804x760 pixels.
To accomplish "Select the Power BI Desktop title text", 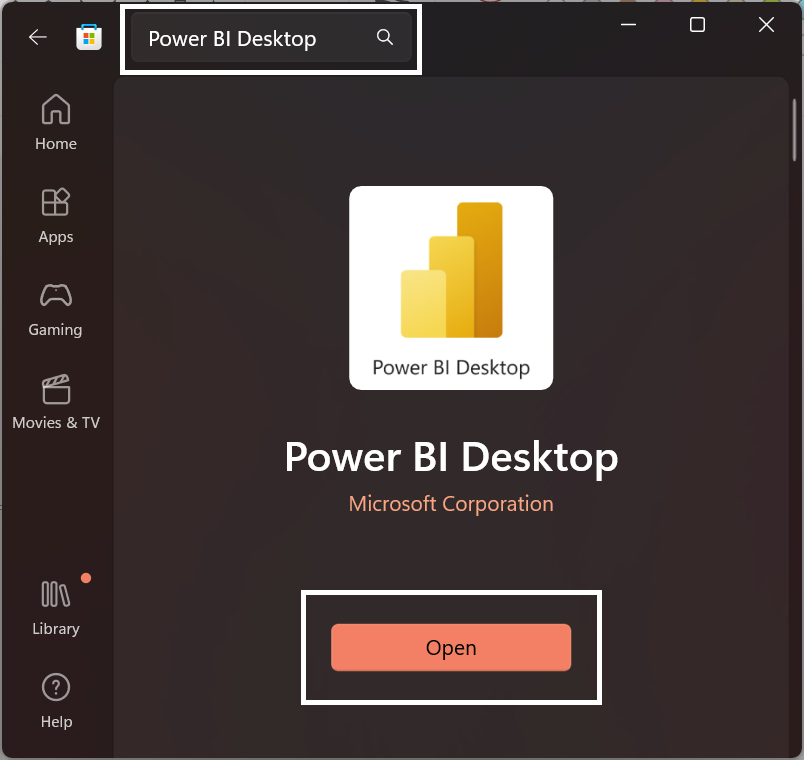I will tap(451, 457).
